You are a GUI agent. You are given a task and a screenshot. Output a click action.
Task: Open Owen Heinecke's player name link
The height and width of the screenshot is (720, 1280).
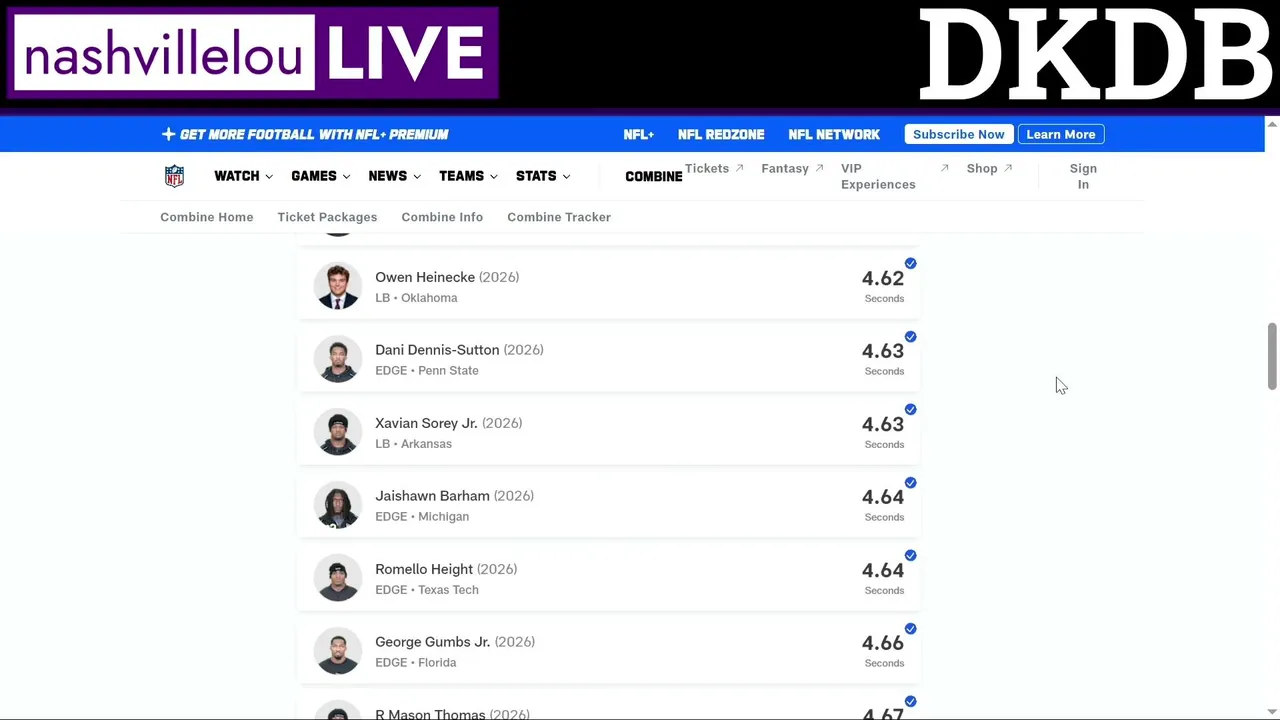coord(425,277)
